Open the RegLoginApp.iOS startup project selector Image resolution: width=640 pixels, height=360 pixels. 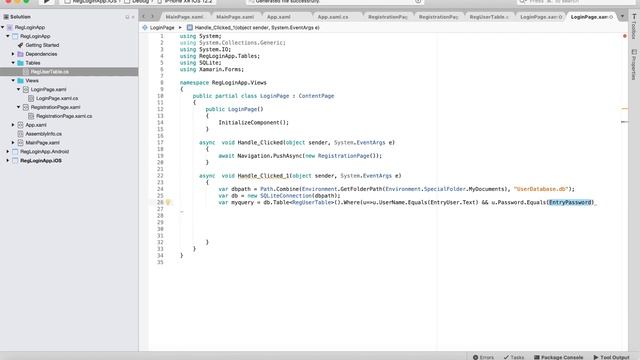click(92, 2)
